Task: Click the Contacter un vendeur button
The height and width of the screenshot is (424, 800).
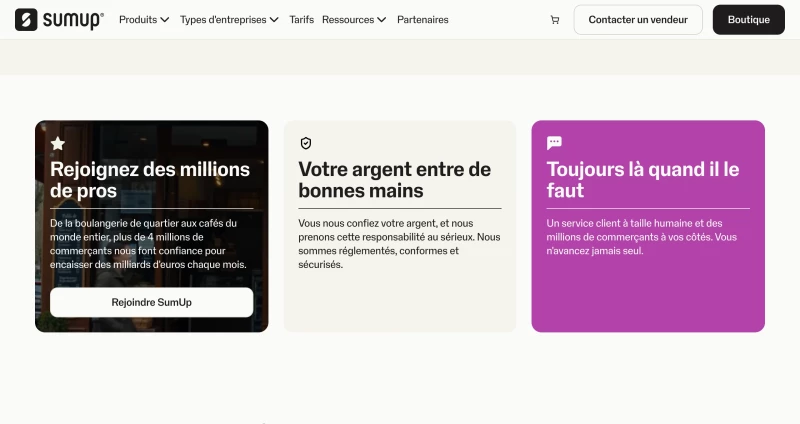Action: pyautogui.click(x=638, y=20)
